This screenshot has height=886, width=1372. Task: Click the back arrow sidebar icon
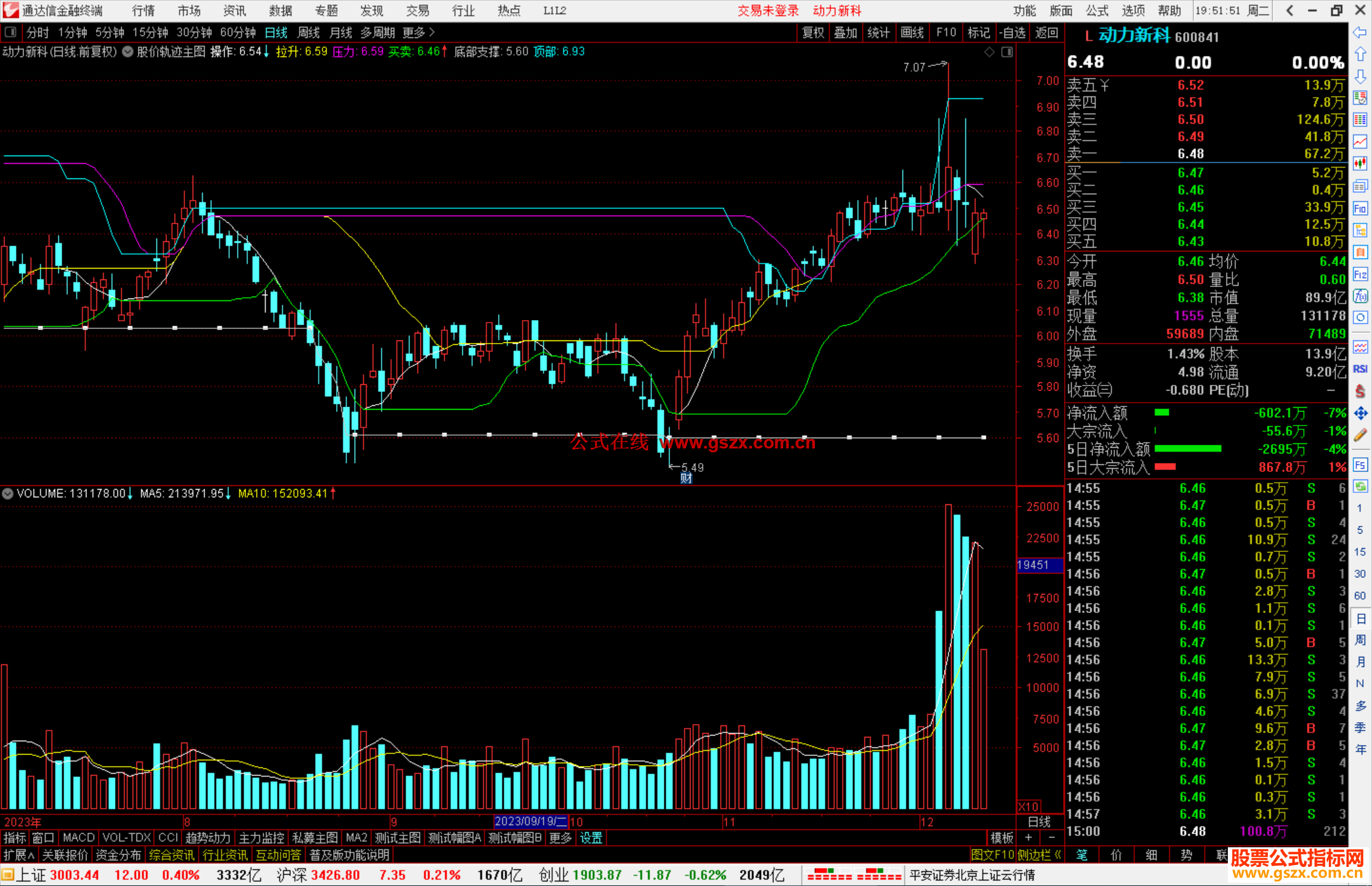click(x=1360, y=32)
